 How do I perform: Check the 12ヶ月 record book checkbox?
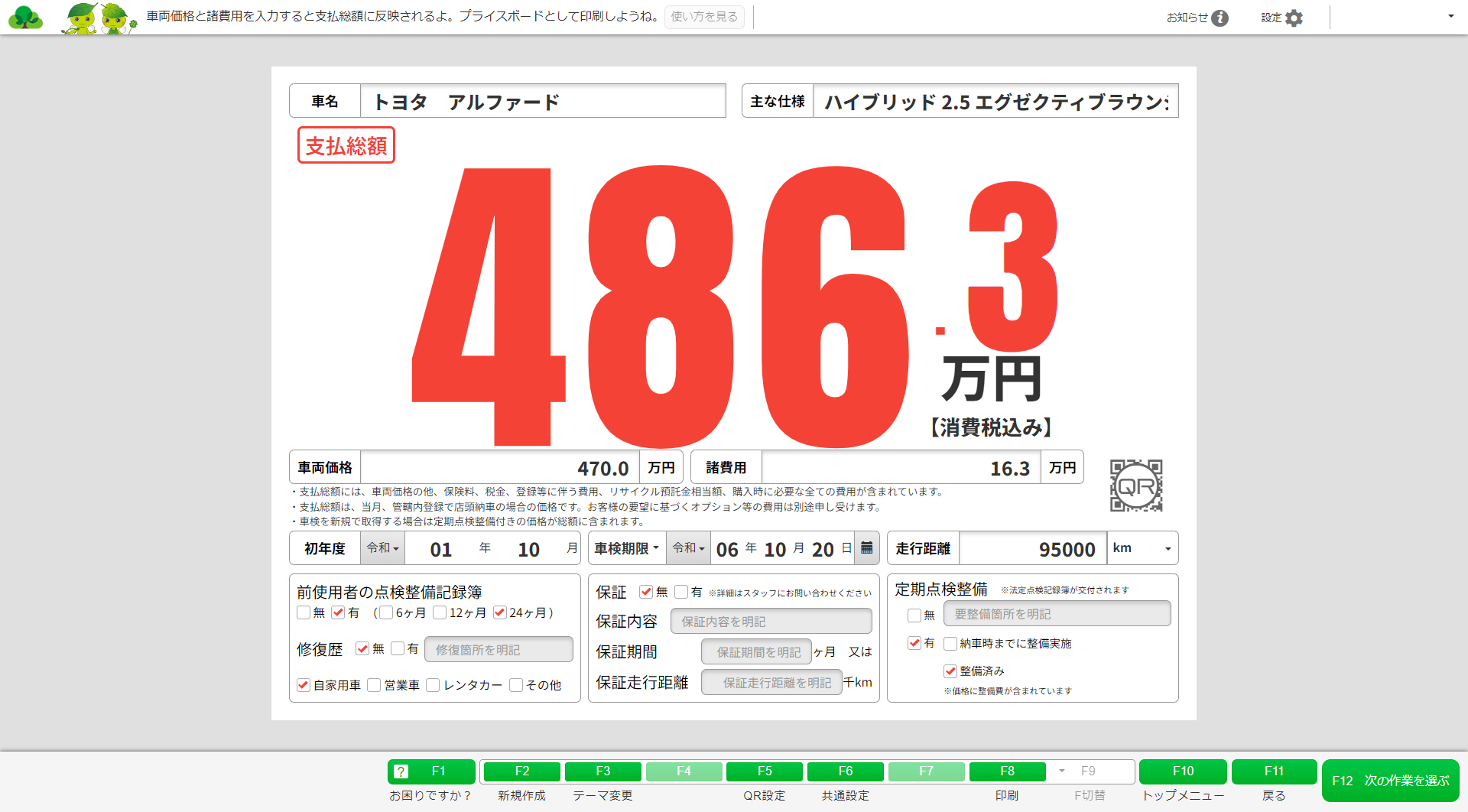[x=440, y=612]
